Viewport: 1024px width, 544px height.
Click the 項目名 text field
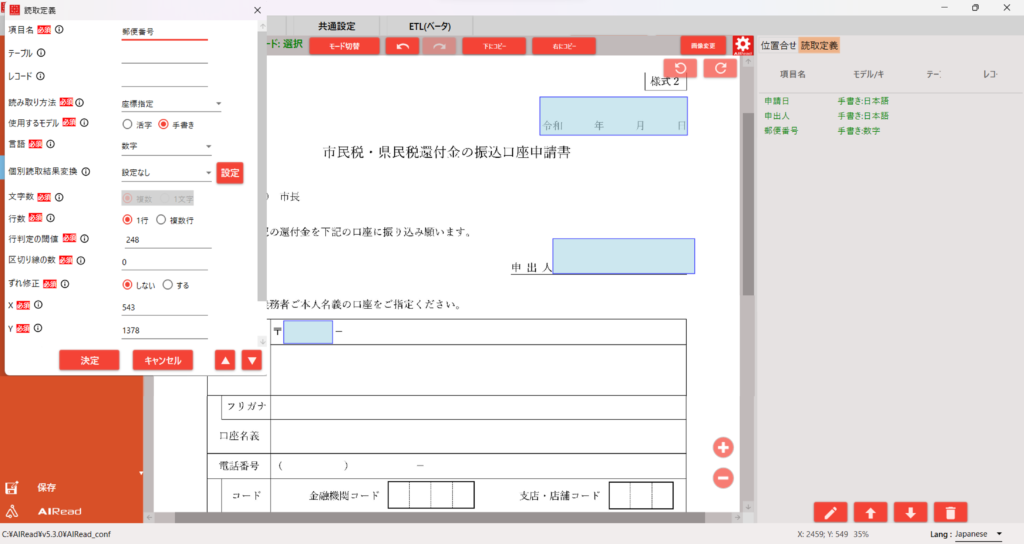pos(164,32)
